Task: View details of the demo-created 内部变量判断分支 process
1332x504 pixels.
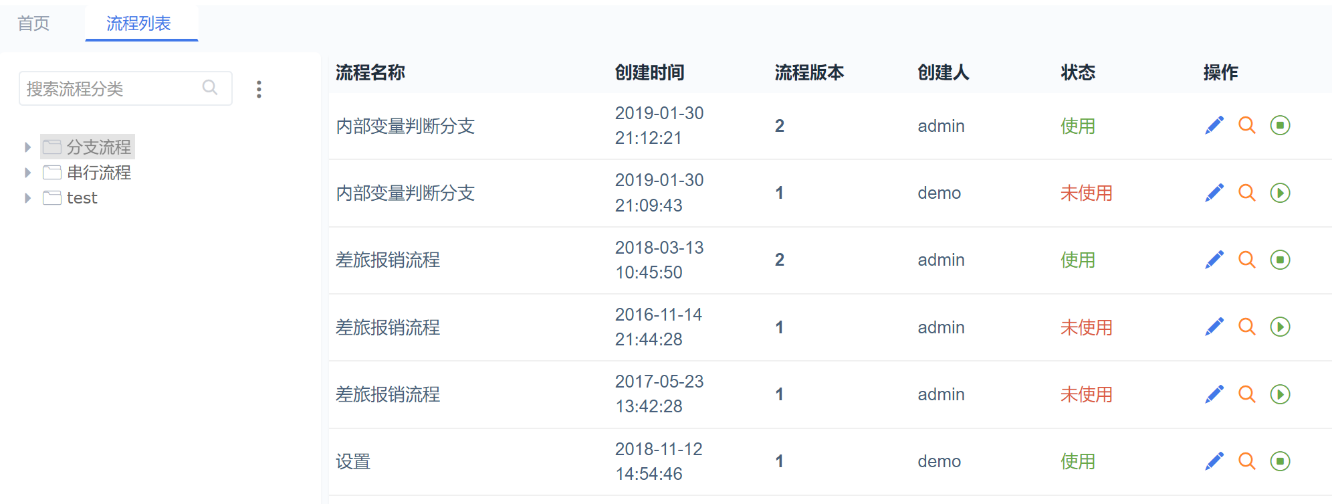Action: (1246, 192)
